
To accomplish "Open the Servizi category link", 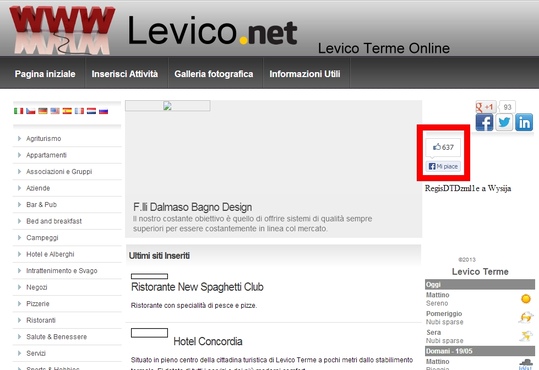I will 36,353.
